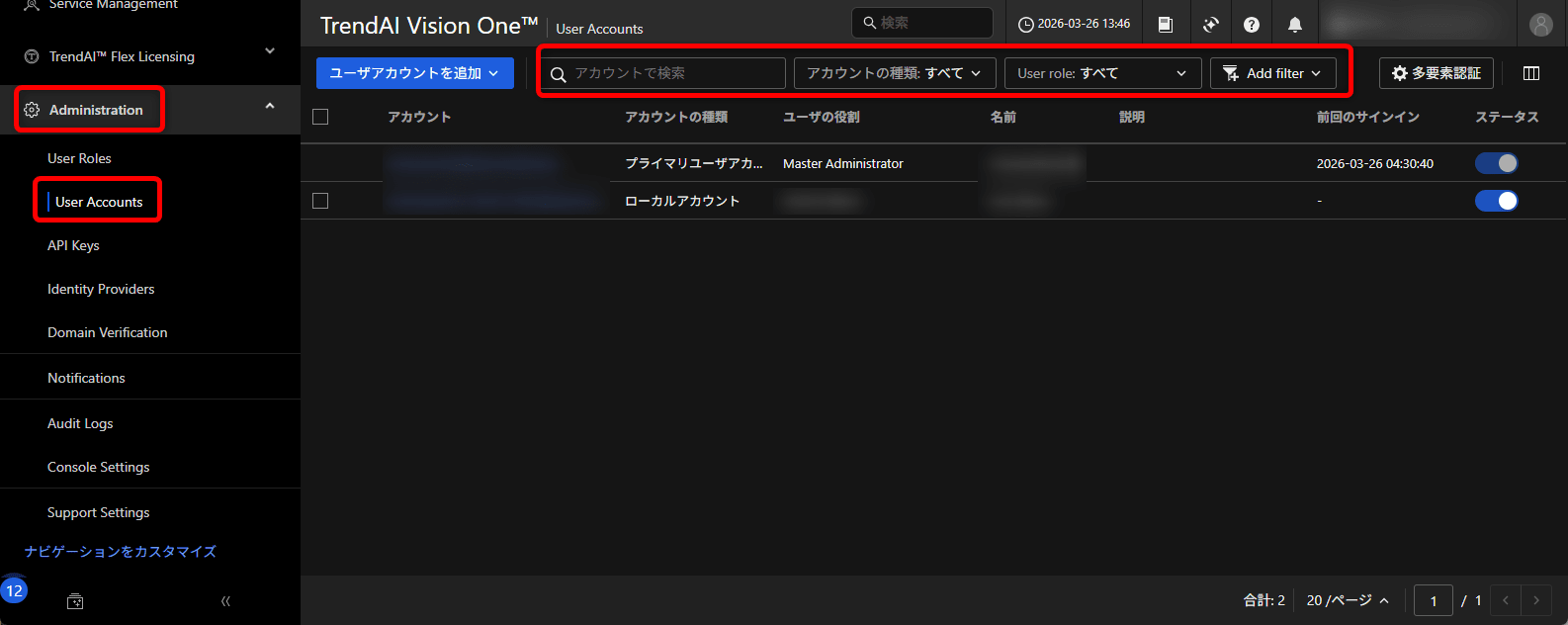This screenshot has width=1568, height=625.
Task: Click the Service Management sidebar label
Action: pos(114,5)
